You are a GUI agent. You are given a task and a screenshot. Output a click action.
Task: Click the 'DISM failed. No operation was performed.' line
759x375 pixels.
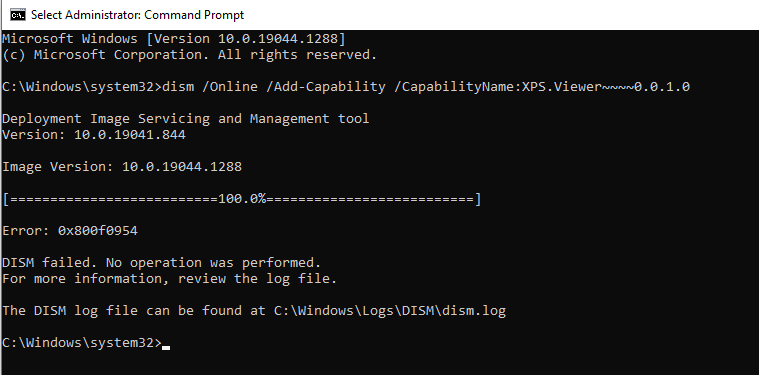162,263
